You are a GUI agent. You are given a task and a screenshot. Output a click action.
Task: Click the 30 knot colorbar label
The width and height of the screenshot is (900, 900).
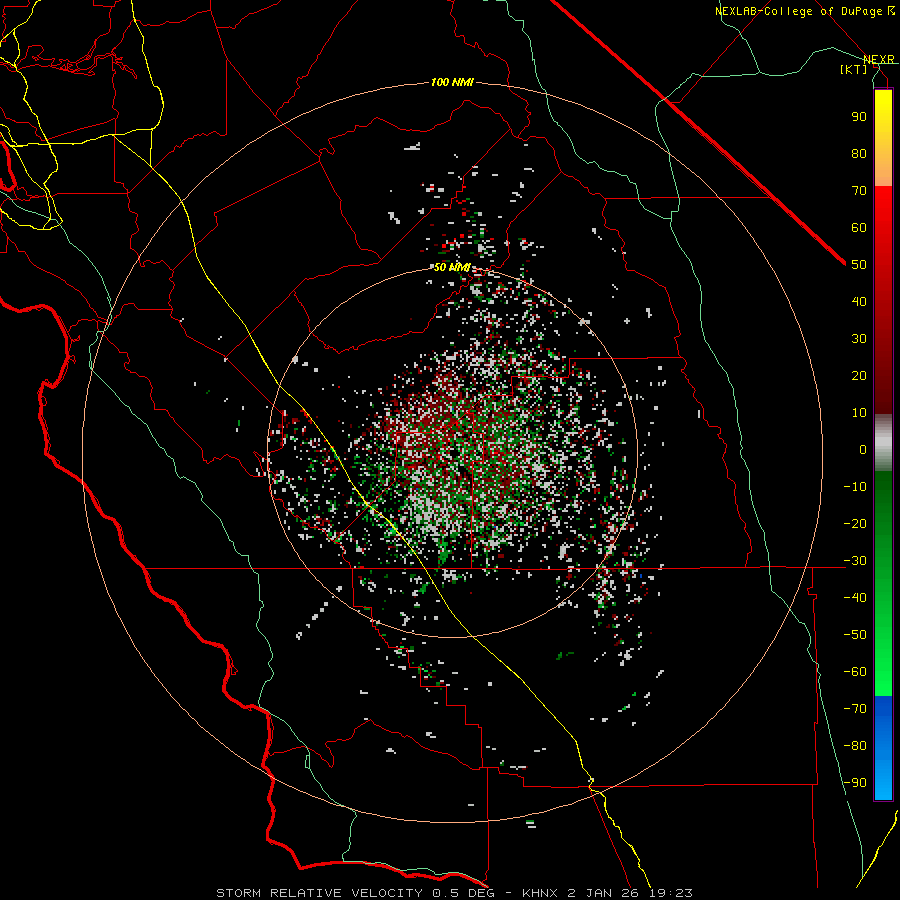[x=859, y=339]
